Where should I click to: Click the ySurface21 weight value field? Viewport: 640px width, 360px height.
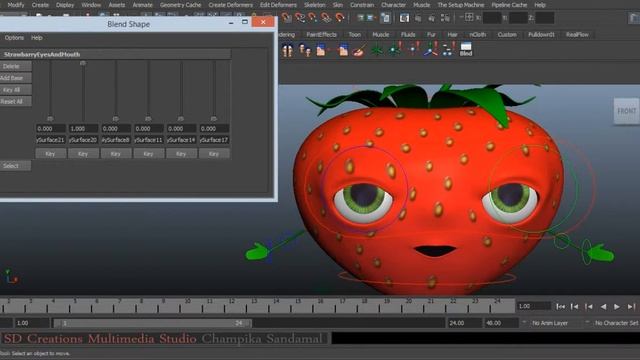tap(51, 128)
